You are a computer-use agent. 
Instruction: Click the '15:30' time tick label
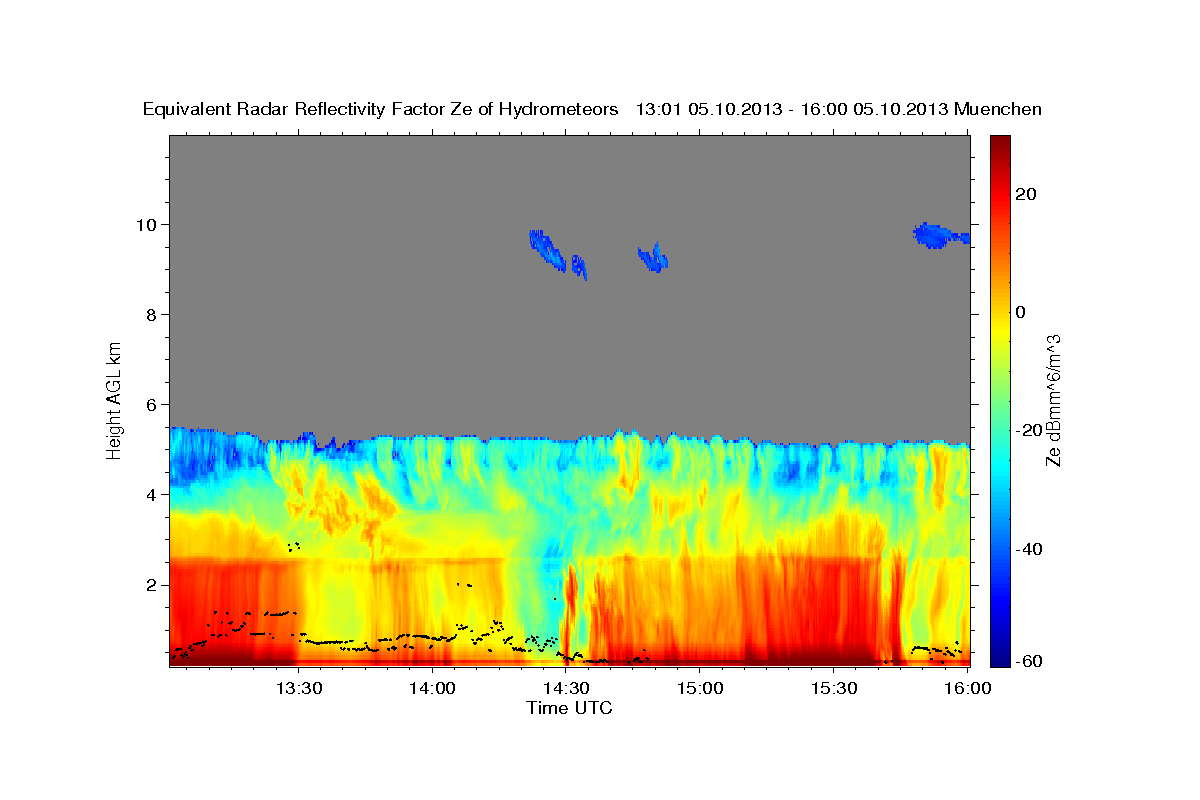tap(834, 688)
